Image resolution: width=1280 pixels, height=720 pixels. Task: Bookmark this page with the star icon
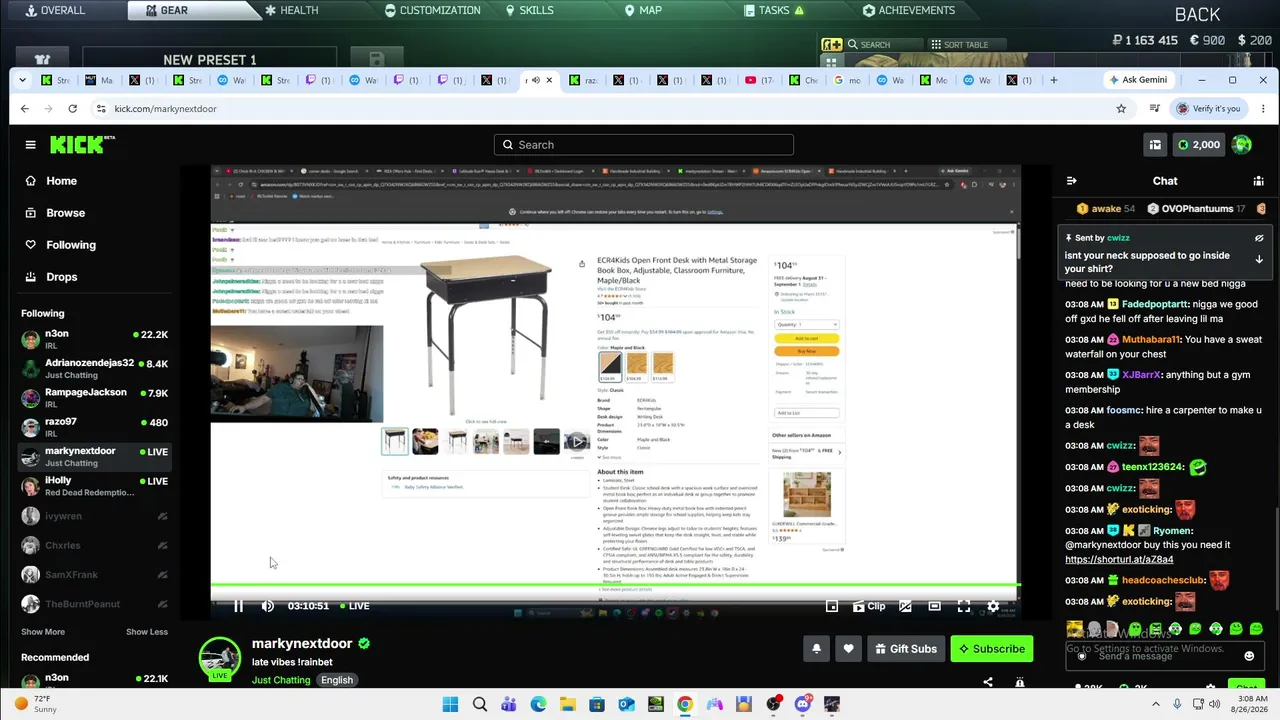pos(1121,108)
